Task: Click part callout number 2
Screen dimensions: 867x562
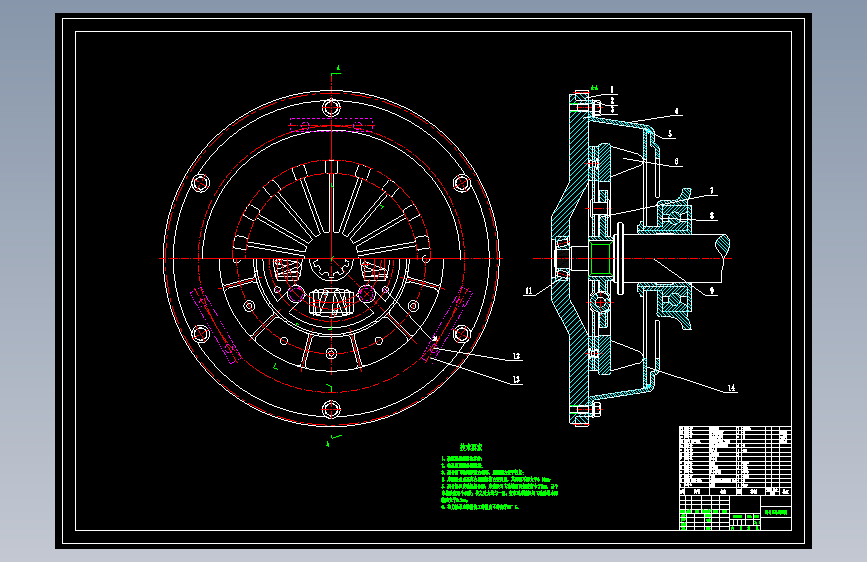Action: tap(612, 101)
